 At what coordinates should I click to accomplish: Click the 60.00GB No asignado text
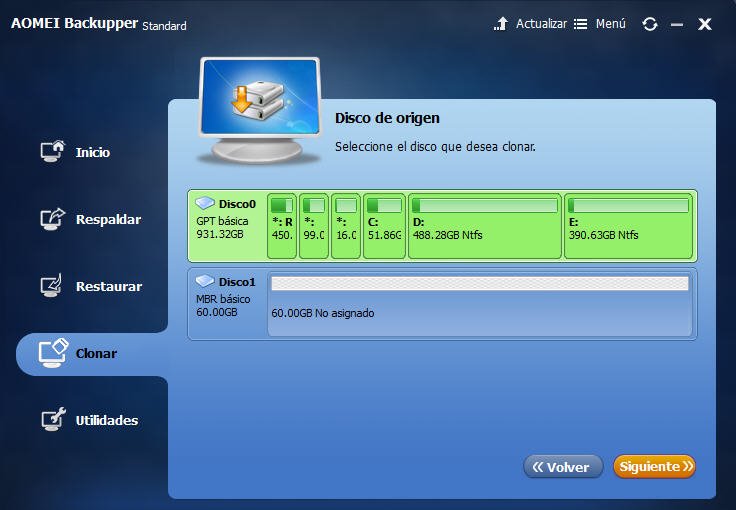point(323,313)
